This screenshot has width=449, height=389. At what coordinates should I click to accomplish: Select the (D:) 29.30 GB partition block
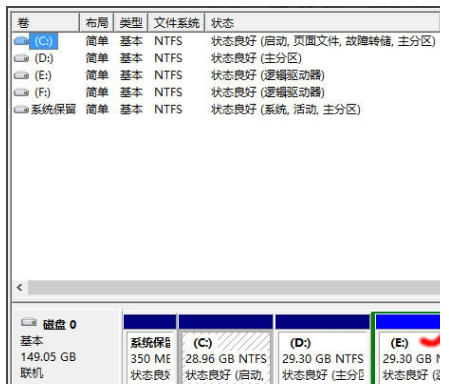point(322,349)
